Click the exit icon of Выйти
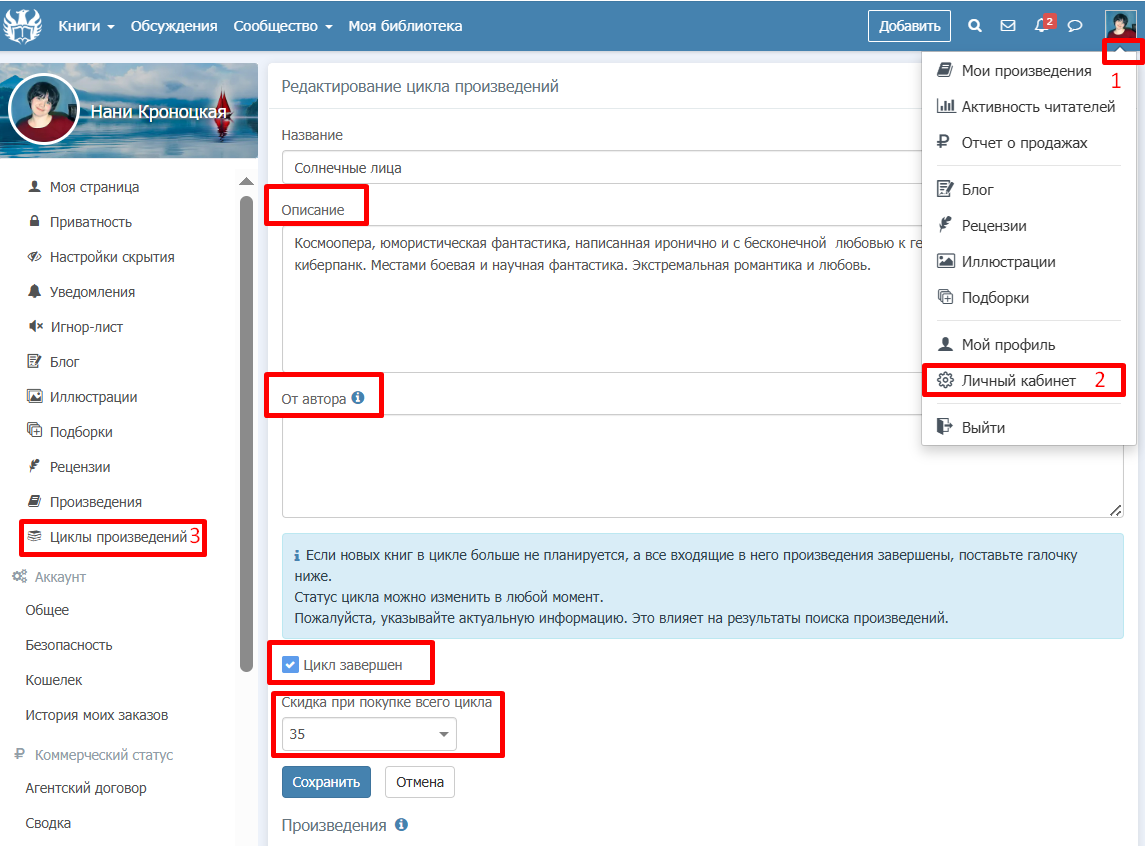 point(945,426)
